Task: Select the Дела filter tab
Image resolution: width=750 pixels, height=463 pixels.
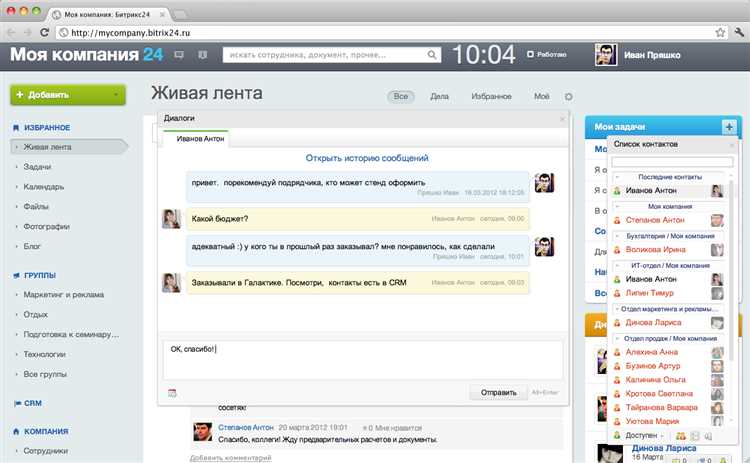Action: (439, 97)
